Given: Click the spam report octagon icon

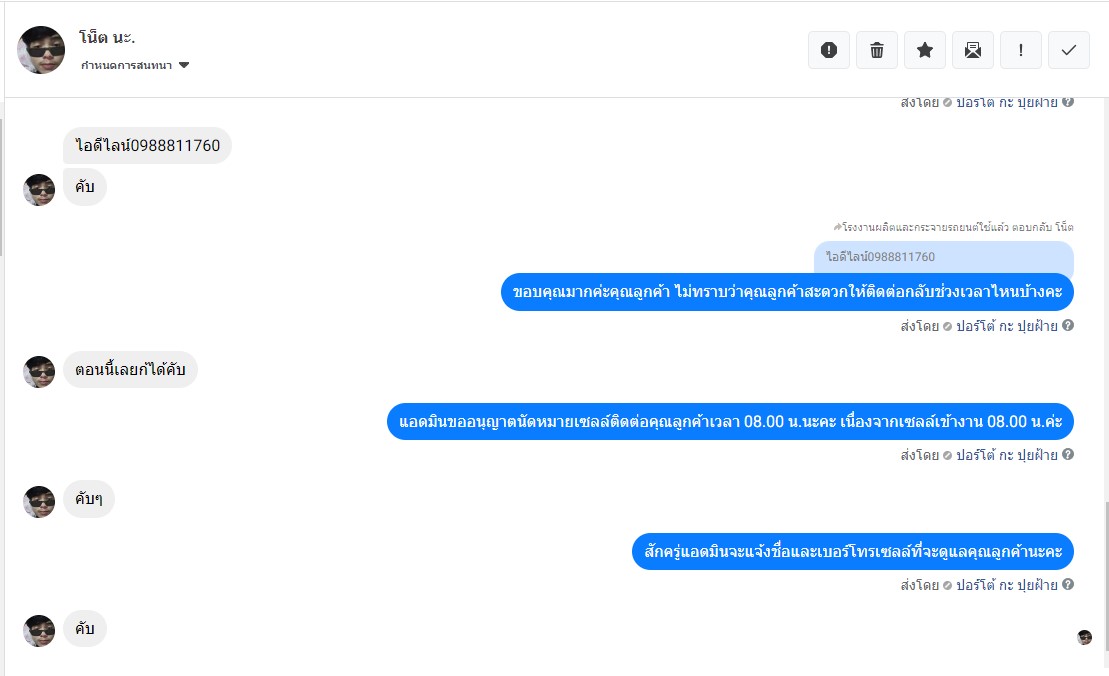Looking at the screenshot, I should click(828, 50).
